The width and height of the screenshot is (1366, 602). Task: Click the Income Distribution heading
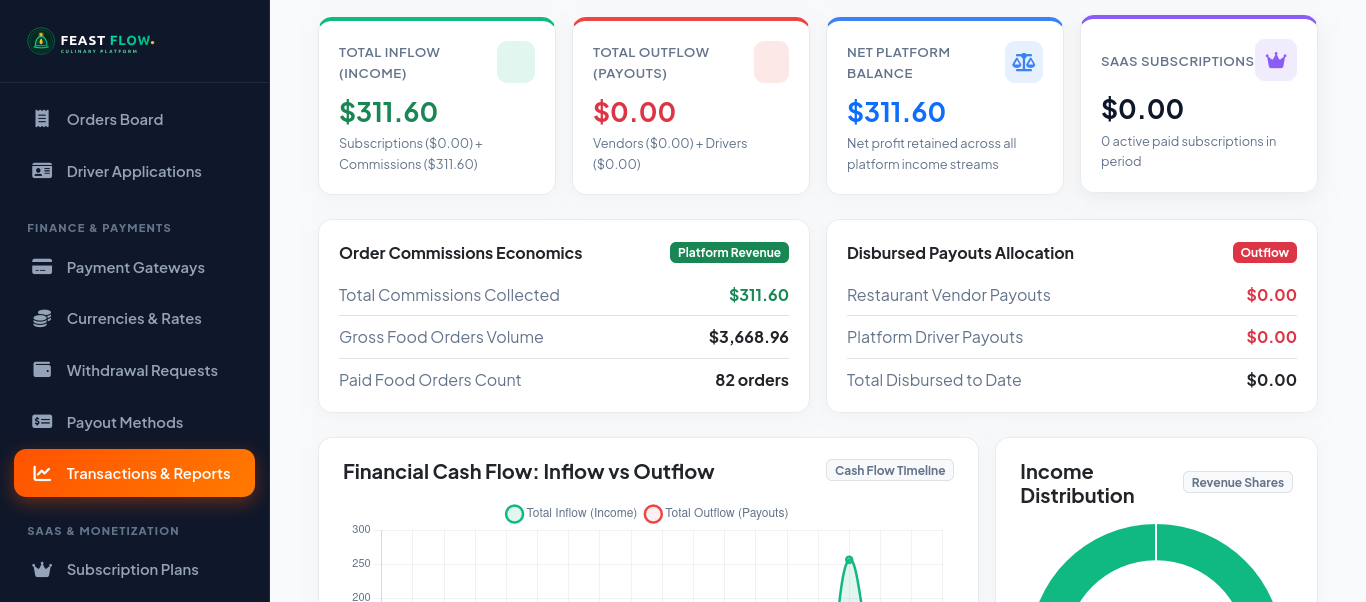click(x=1077, y=484)
